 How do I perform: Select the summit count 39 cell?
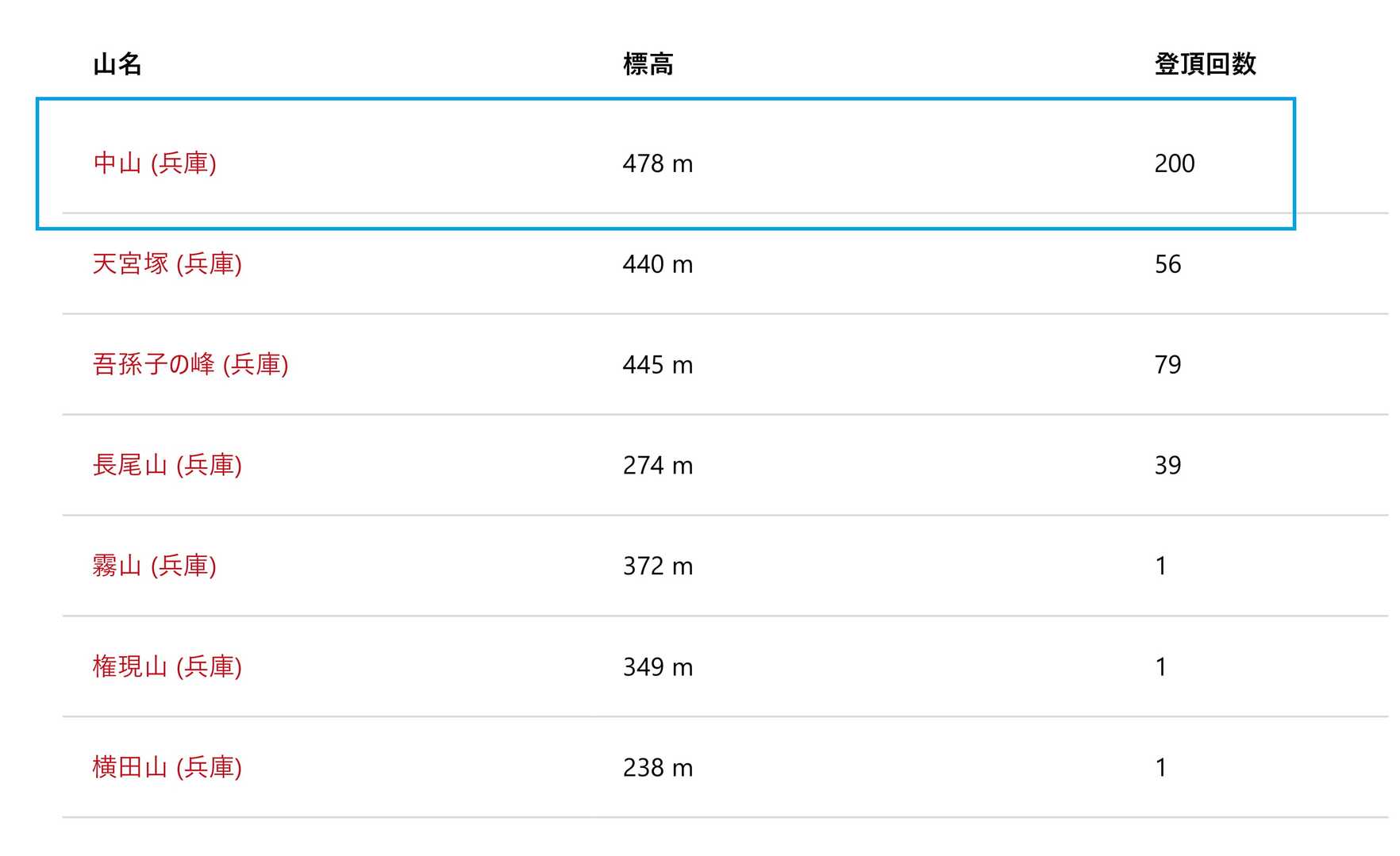1168,466
